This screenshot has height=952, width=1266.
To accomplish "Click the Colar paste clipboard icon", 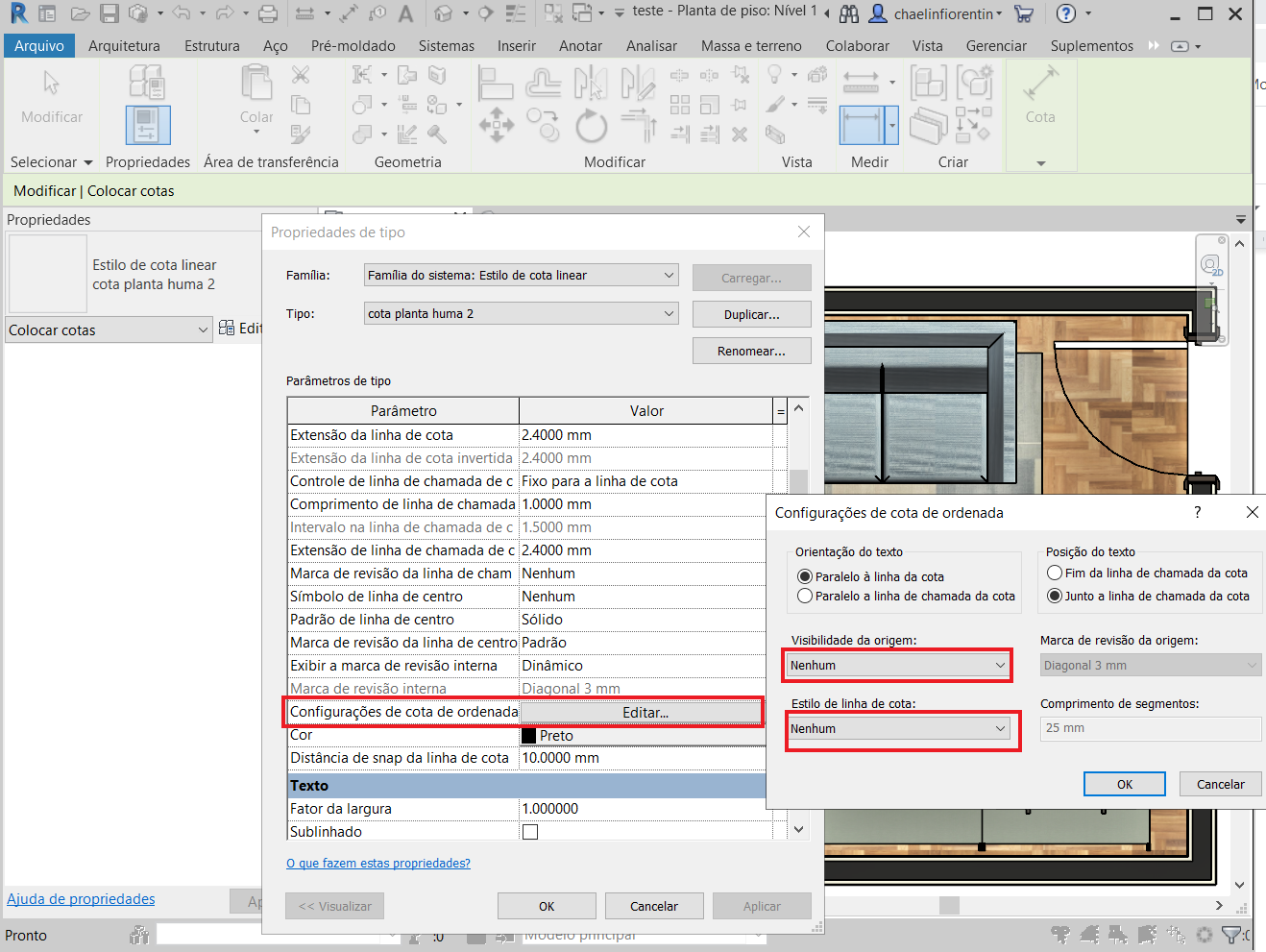I will (x=256, y=84).
